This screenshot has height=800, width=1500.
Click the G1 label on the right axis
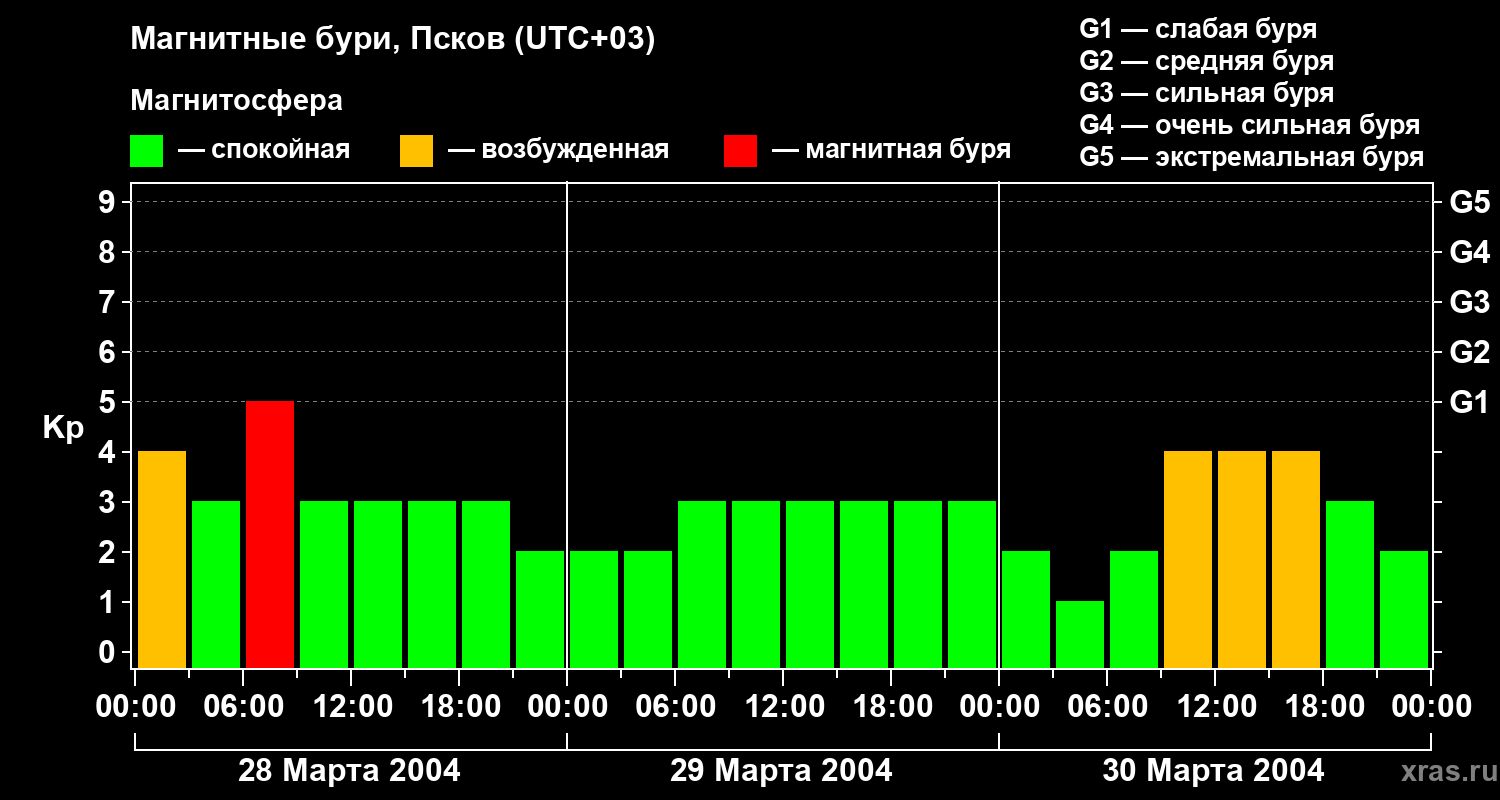[1469, 402]
